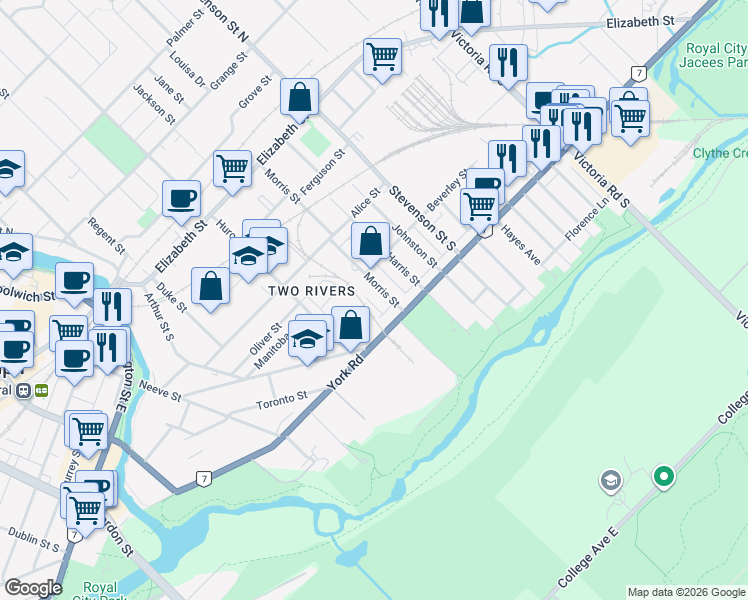The height and width of the screenshot is (600, 748).
Task: Select the Johnston St label
Action: point(414,246)
